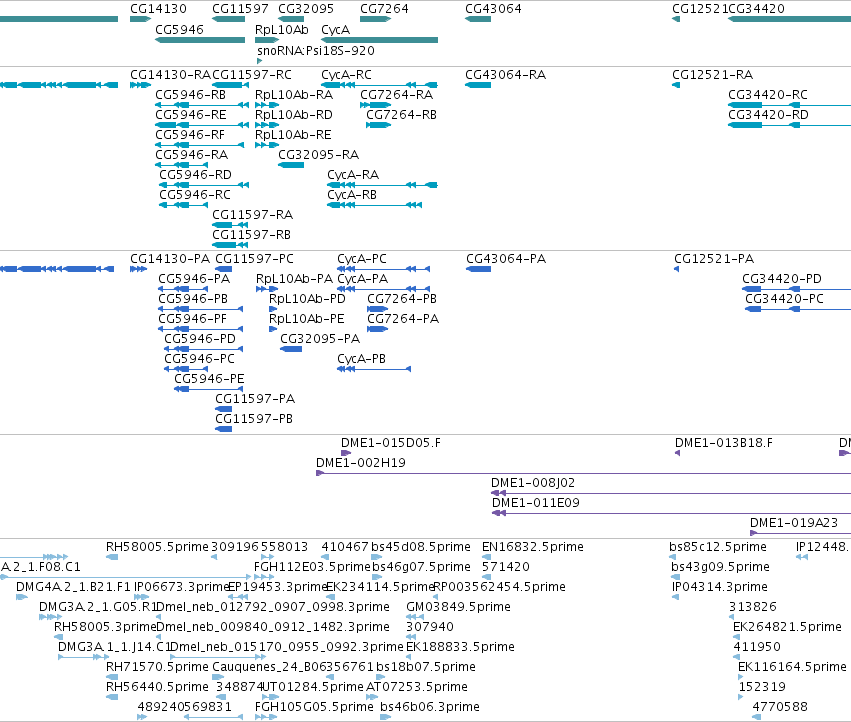Select the bs85c12.5prime EST label
The width and height of the screenshot is (851, 722).
(718, 547)
